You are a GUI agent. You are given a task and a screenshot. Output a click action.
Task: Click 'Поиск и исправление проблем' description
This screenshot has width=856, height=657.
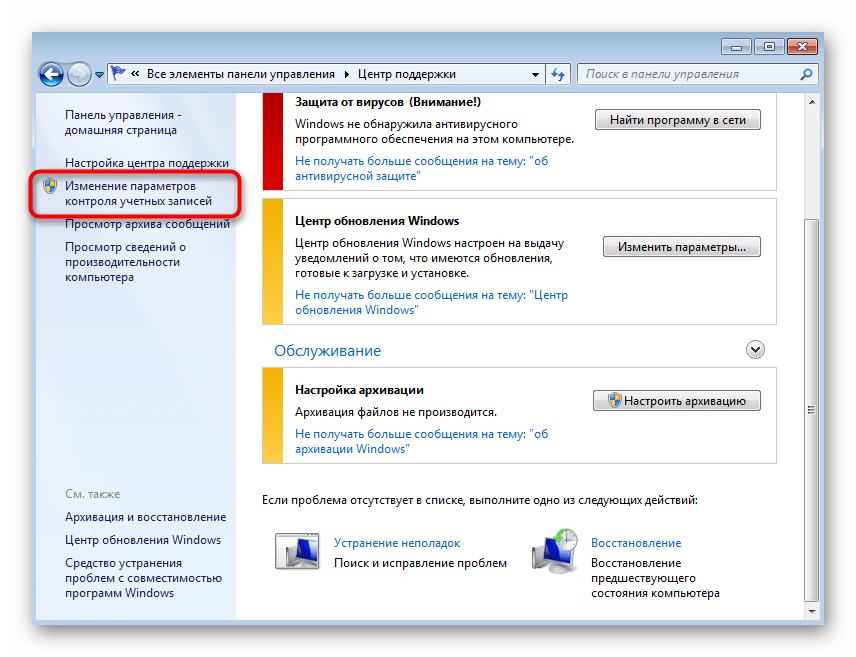tap(420, 563)
